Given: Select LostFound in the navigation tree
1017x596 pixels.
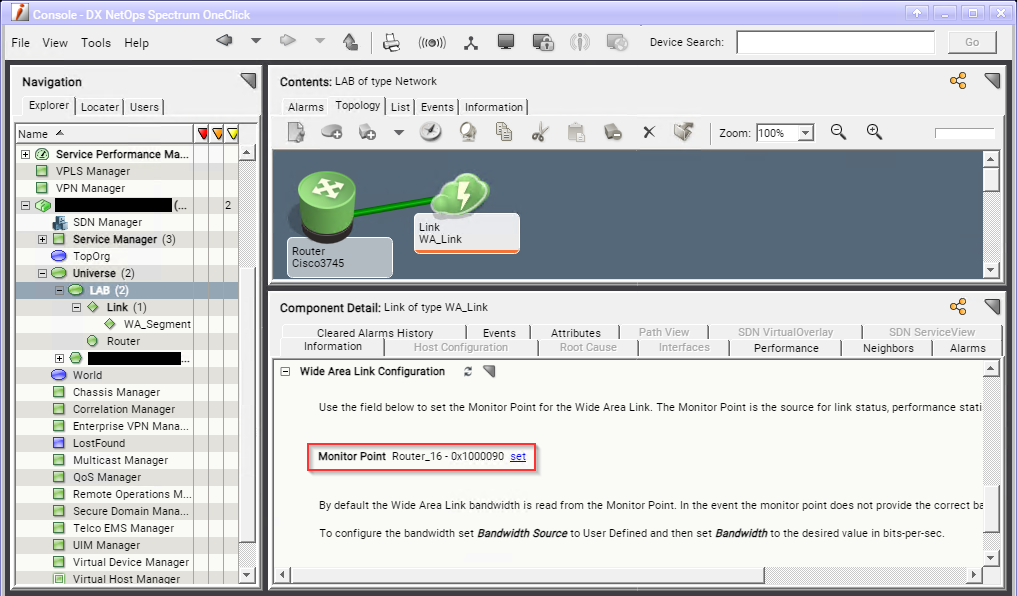Looking at the screenshot, I should 99,444.
